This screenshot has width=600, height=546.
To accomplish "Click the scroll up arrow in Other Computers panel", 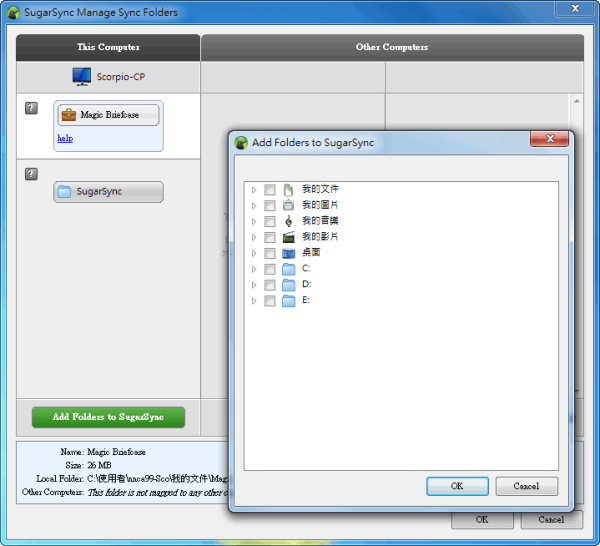I will click(x=577, y=101).
